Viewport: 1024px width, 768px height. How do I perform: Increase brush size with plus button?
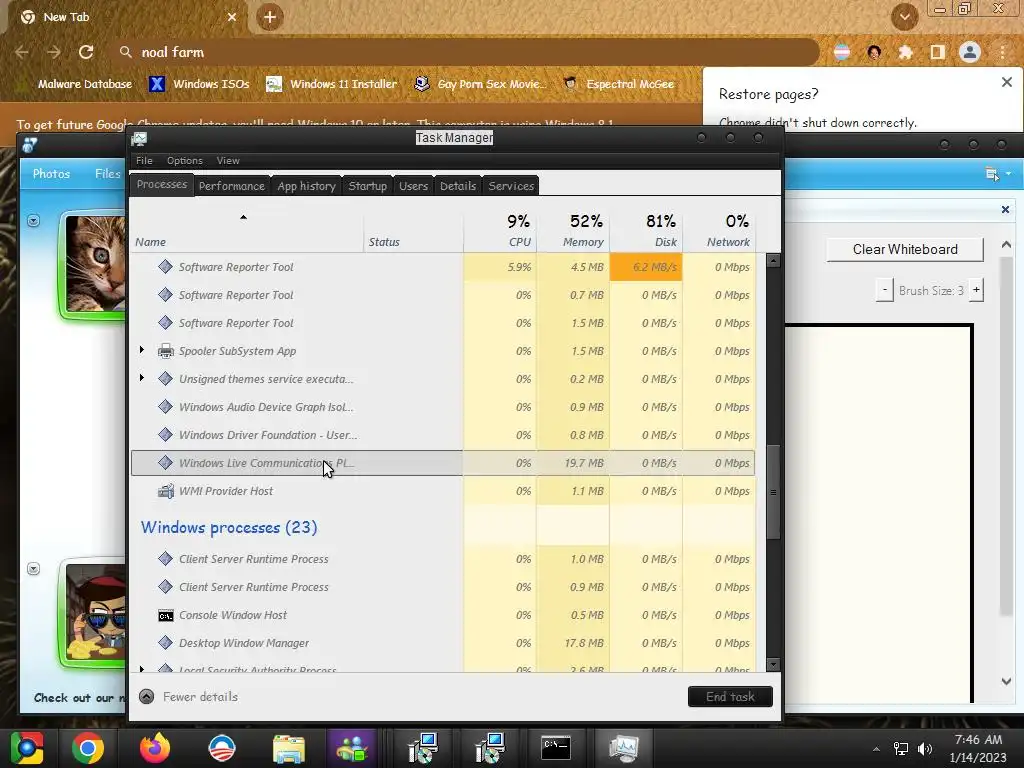pos(976,290)
